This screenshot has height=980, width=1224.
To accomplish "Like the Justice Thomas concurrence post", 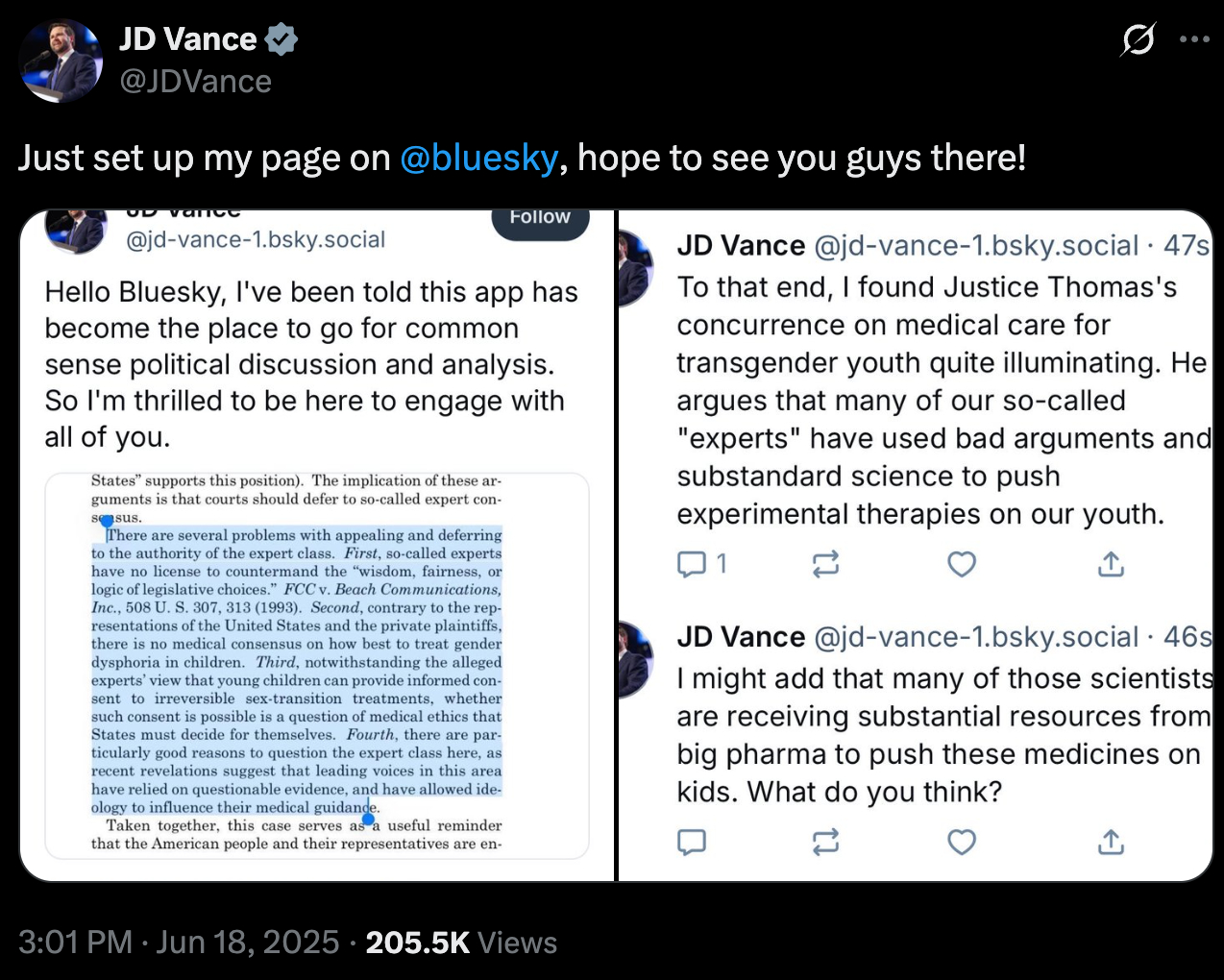I will point(962,564).
